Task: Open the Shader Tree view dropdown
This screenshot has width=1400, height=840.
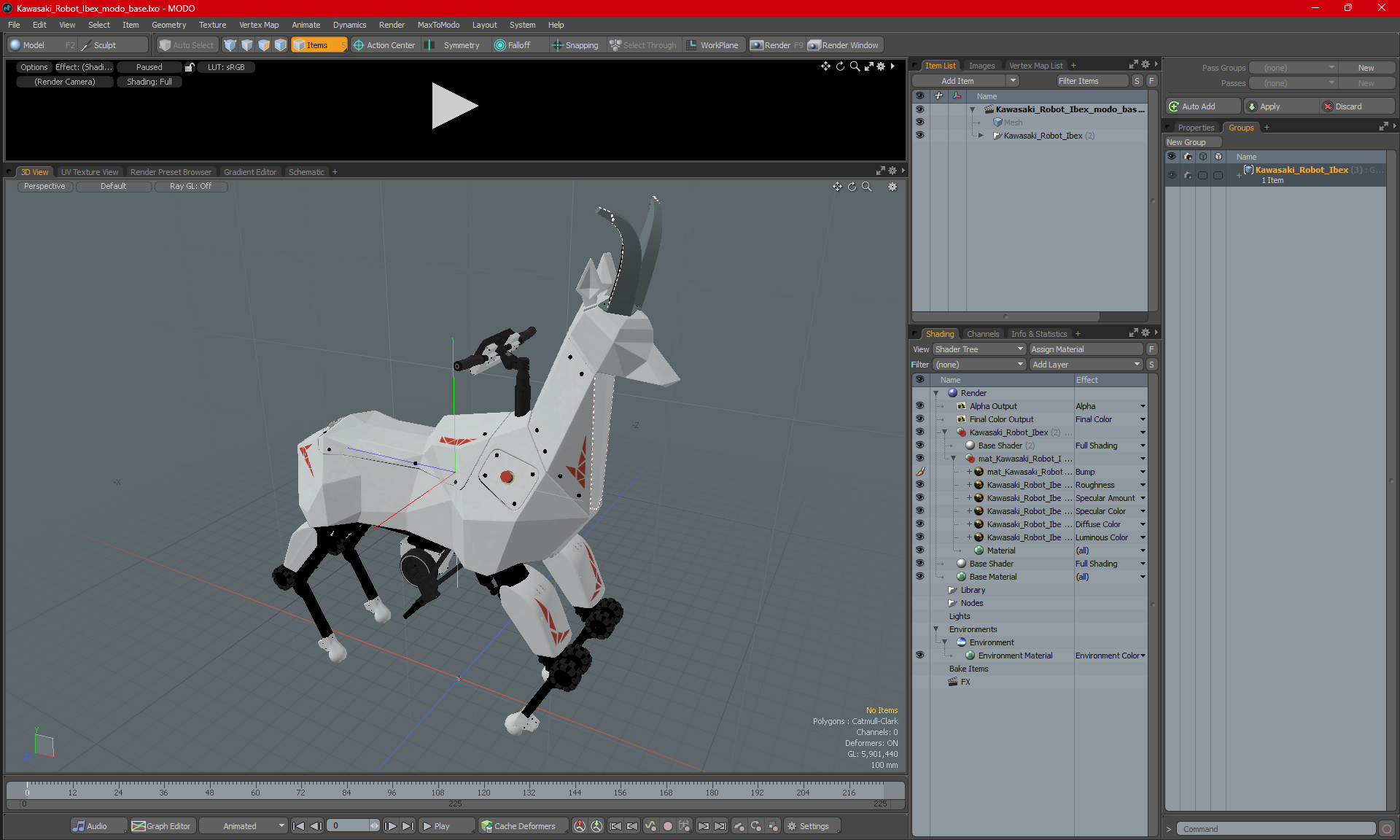Action: point(979,349)
